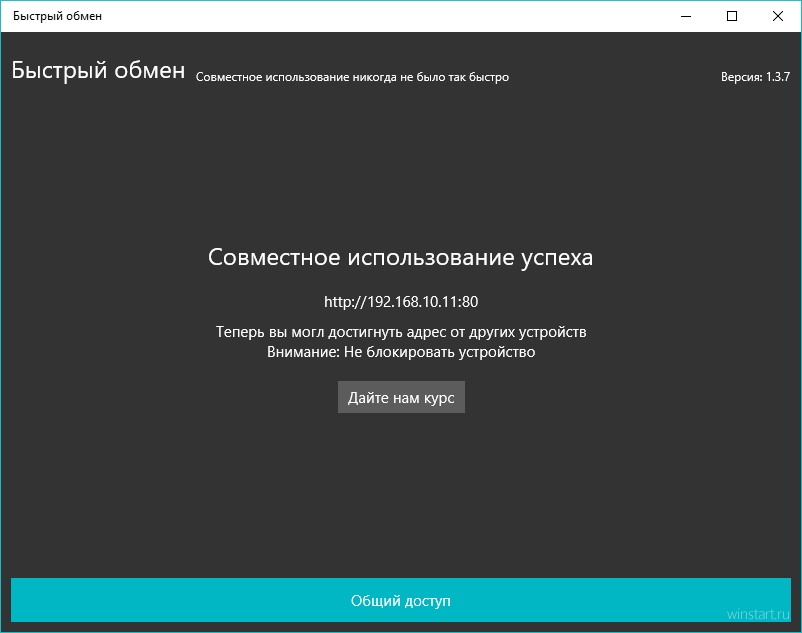
Task: Click the warning "Внимание: Не блокировать устройство"
Action: pos(401,352)
